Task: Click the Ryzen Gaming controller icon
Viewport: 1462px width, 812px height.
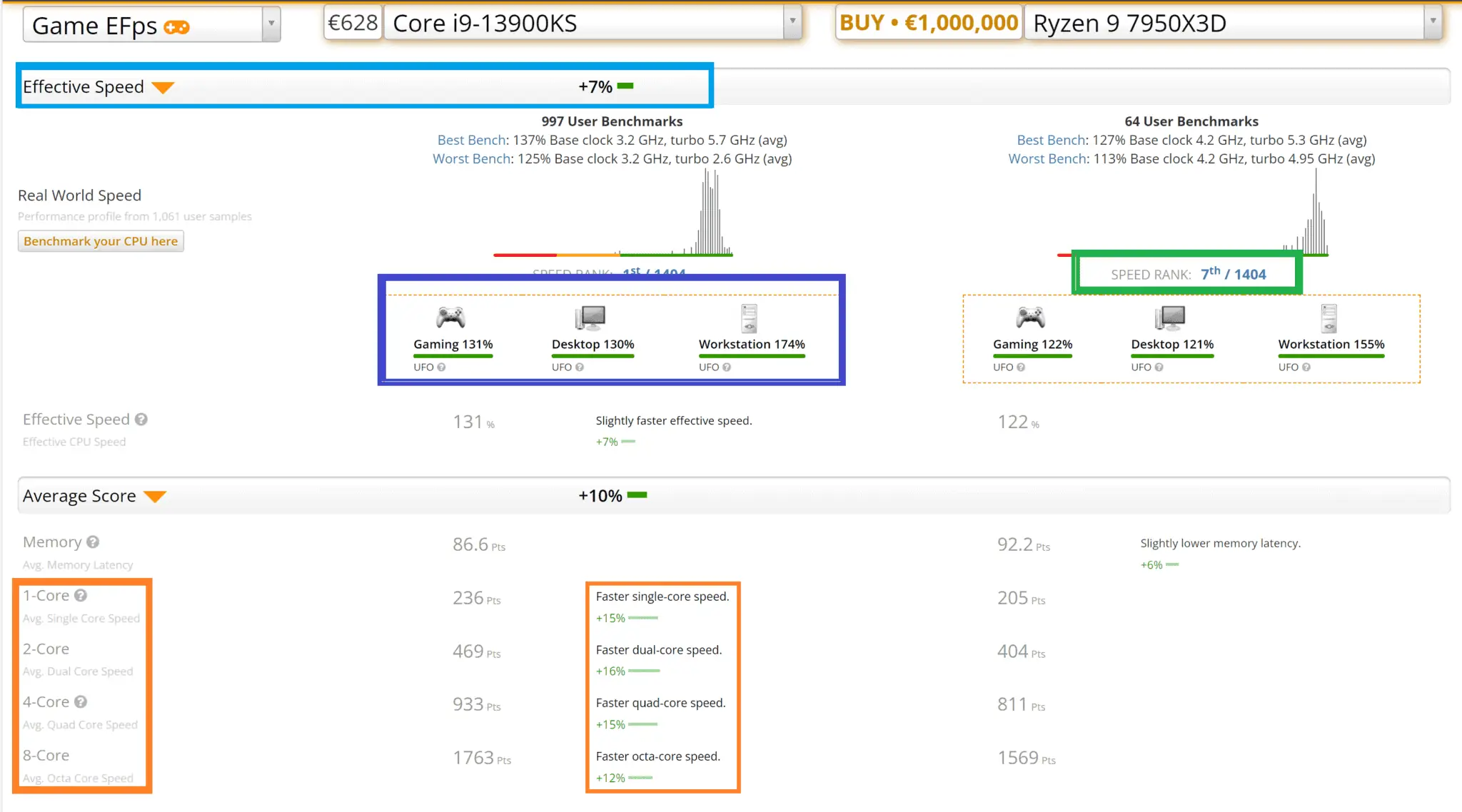Action: pyautogui.click(x=1031, y=317)
